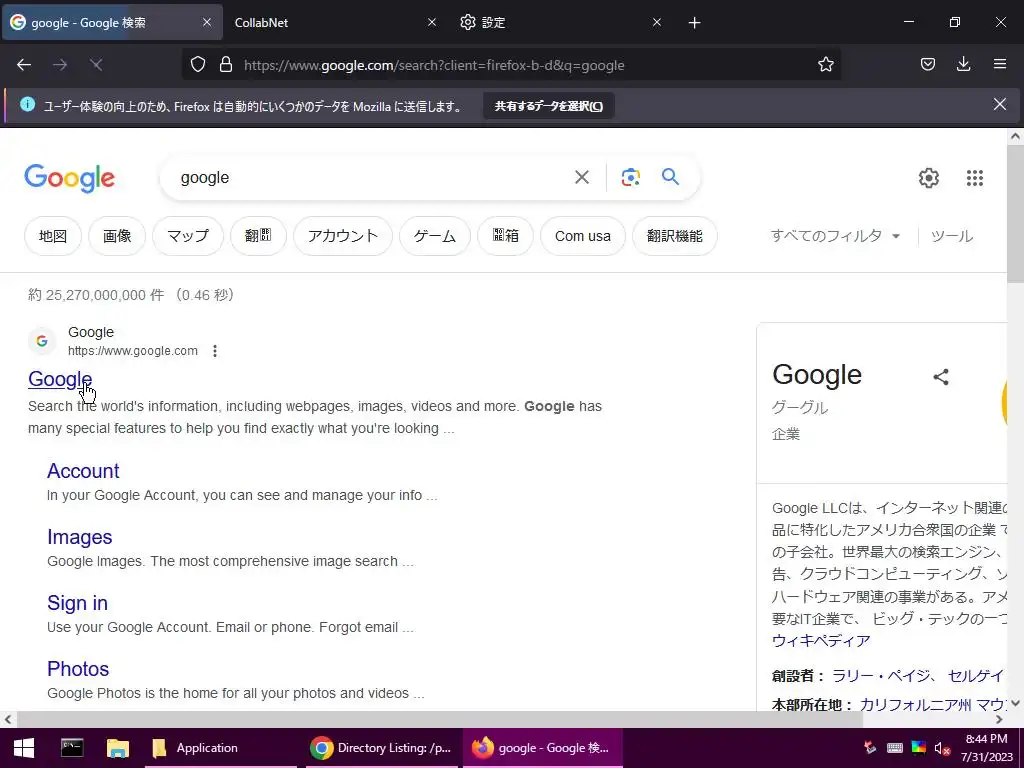Dismiss the Firefox data sharing notification
The width and height of the screenshot is (1024, 768).
click(x=999, y=104)
